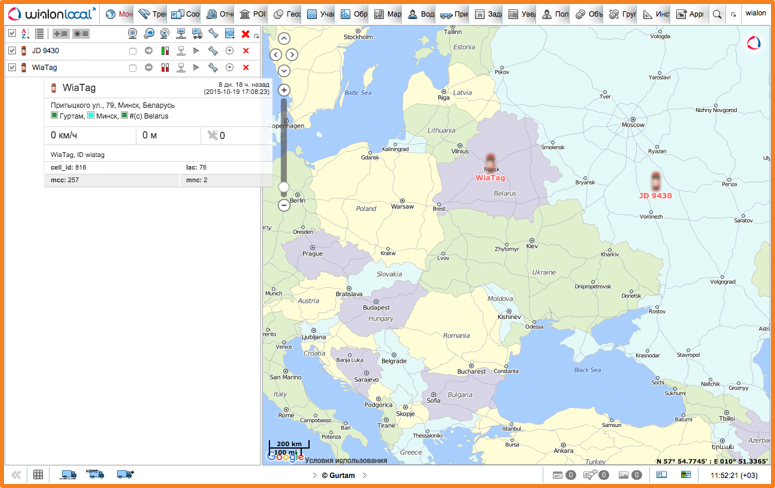Screen dimensions: 775x488
Task: Open the WiaTag additional actions dropdown
Action: pos(229,67)
